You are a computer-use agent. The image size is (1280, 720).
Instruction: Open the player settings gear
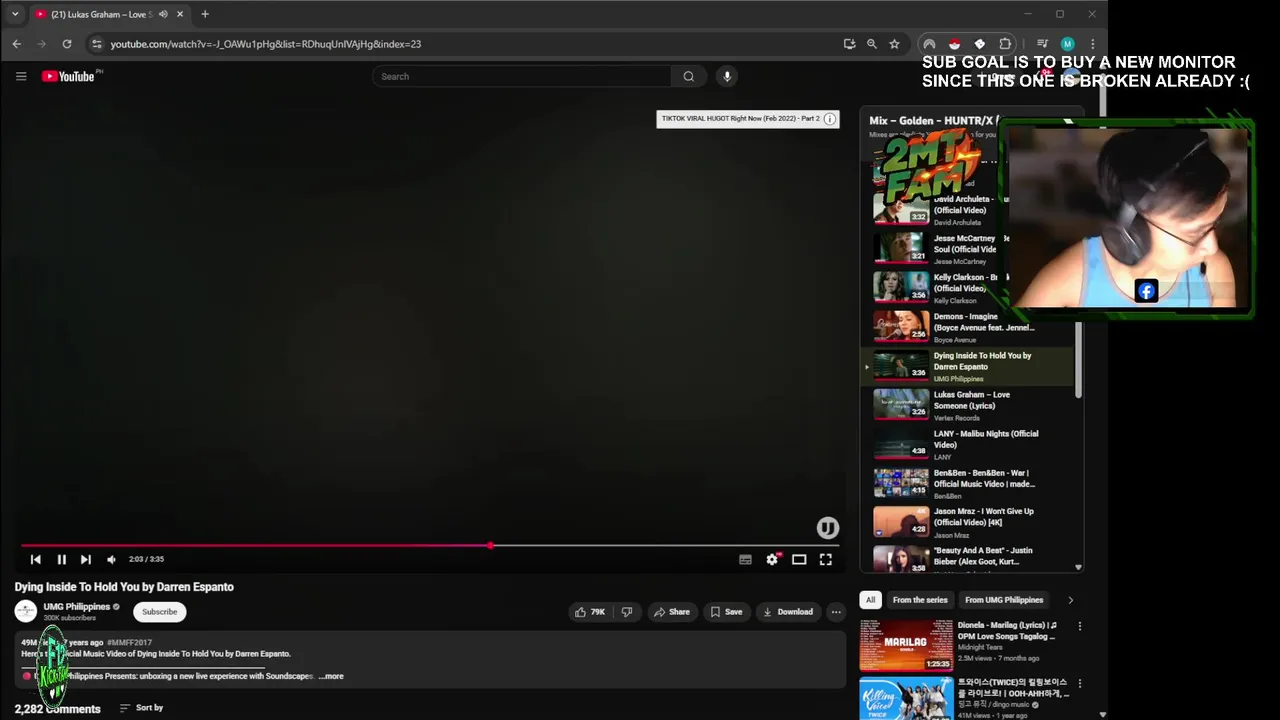pos(772,559)
